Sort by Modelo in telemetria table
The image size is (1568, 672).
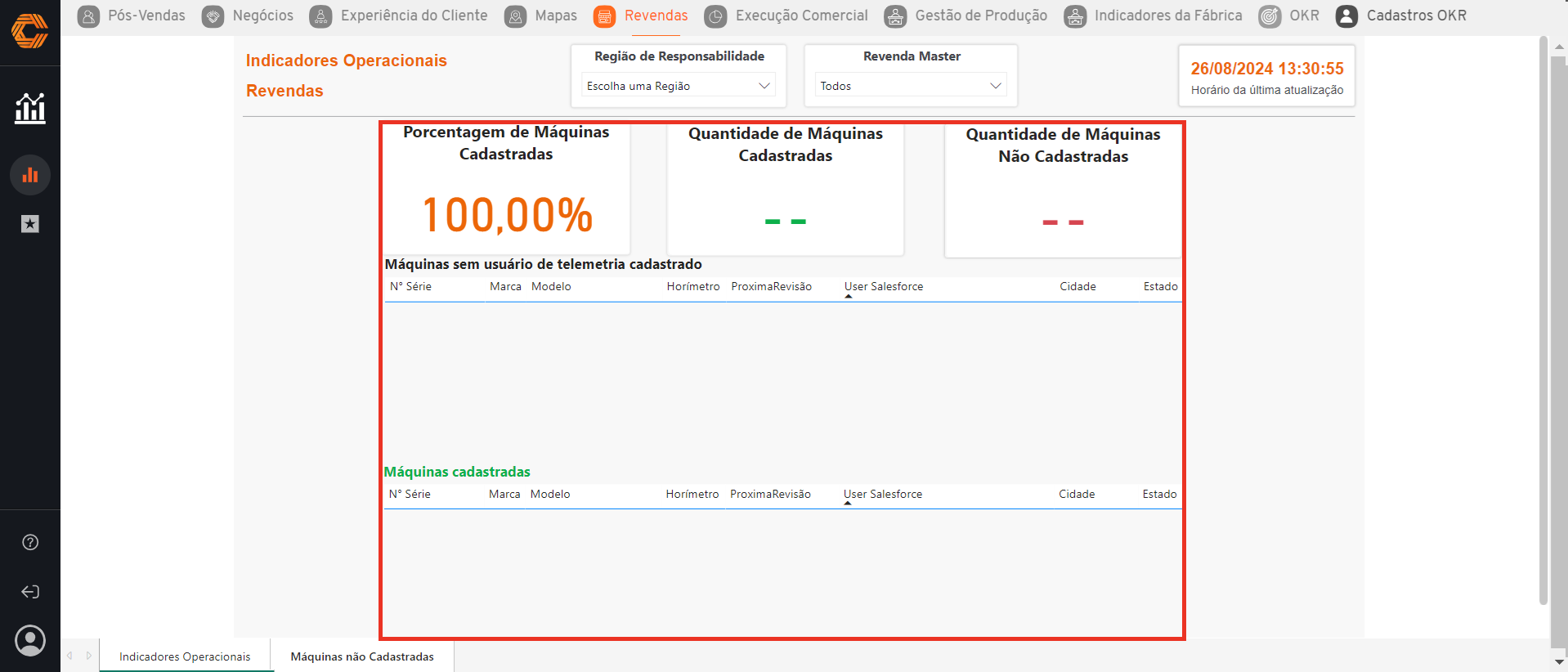(551, 286)
